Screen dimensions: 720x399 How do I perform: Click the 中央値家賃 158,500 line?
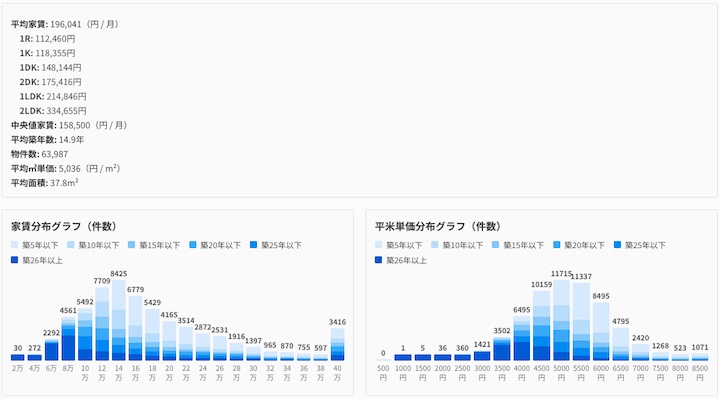tap(69, 125)
